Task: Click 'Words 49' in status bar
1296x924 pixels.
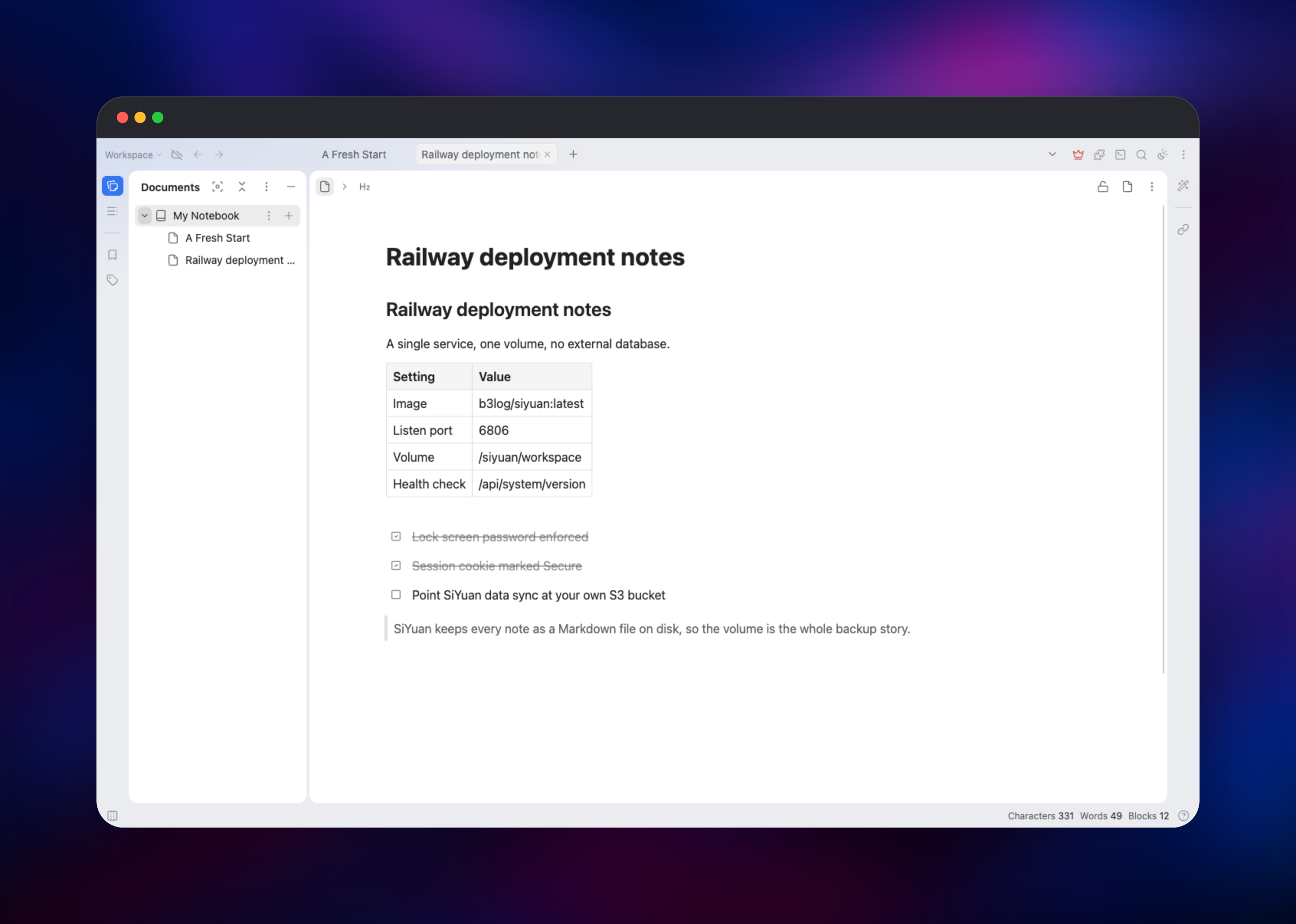Action: pos(1101,816)
